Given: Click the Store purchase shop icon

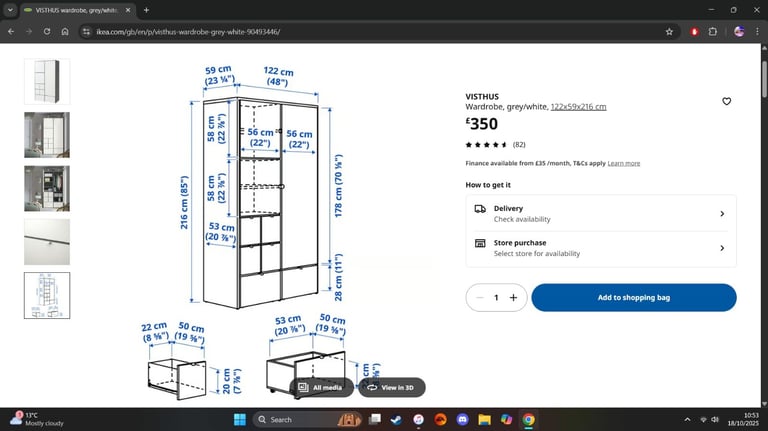Looking at the screenshot, I should click(x=480, y=243).
